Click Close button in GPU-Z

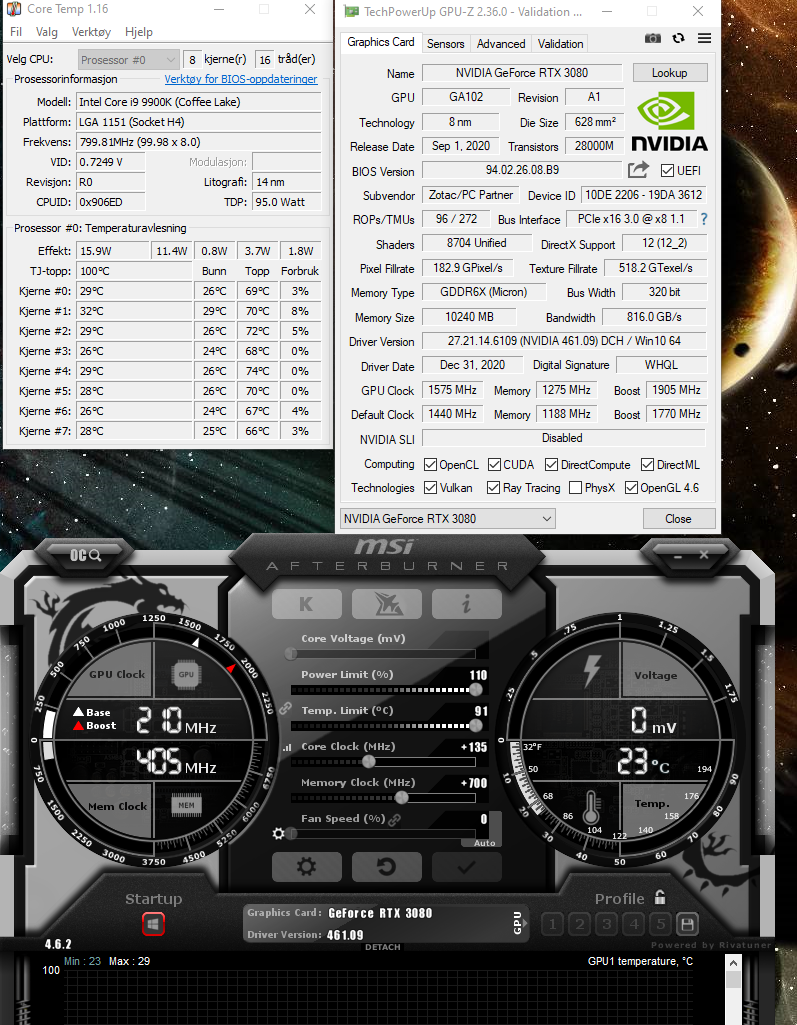(678, 518)
